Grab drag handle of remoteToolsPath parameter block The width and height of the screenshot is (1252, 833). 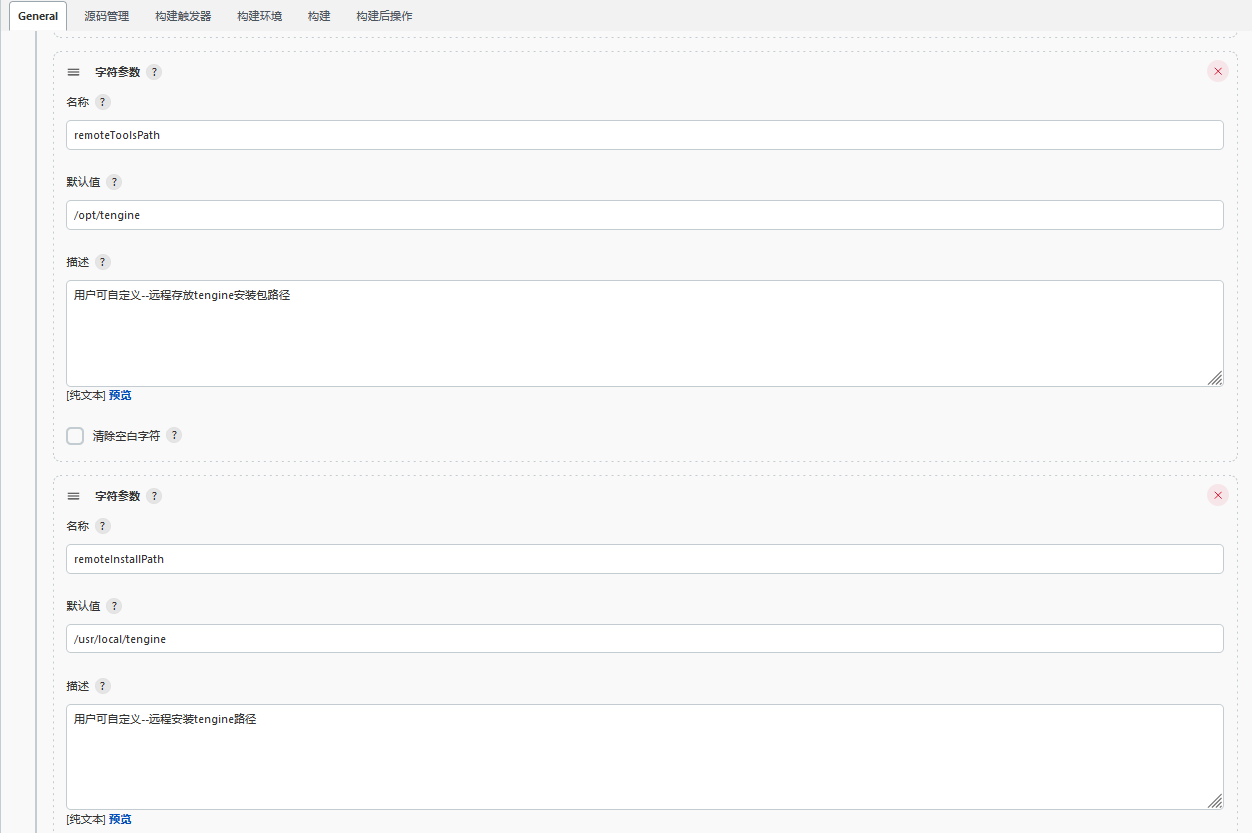click(73, 72)
